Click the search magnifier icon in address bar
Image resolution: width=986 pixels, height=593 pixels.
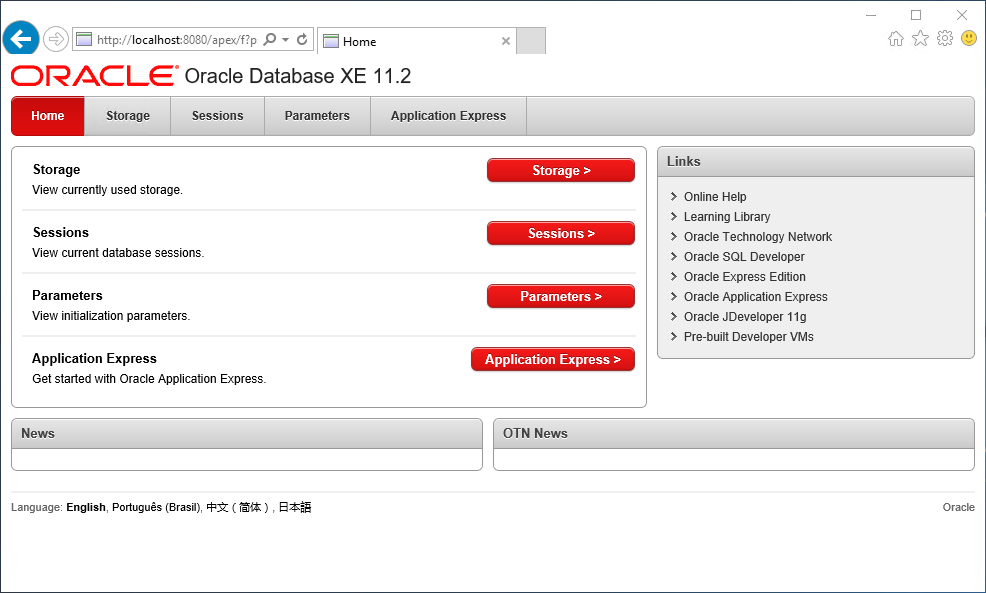[x=270, y=40]
